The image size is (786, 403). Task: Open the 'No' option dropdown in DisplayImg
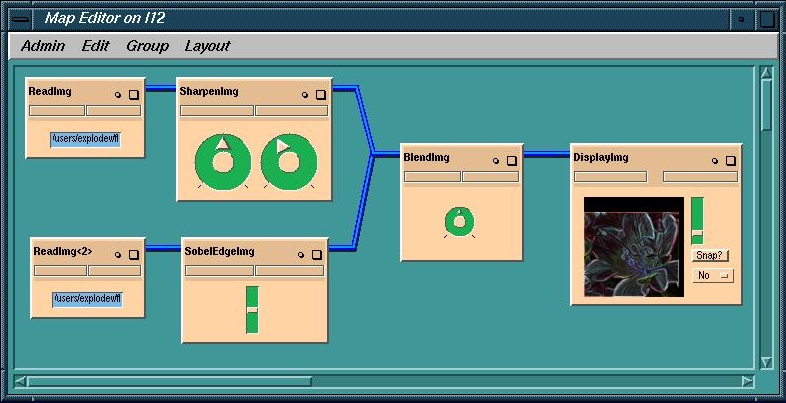[x=712, y=275]
